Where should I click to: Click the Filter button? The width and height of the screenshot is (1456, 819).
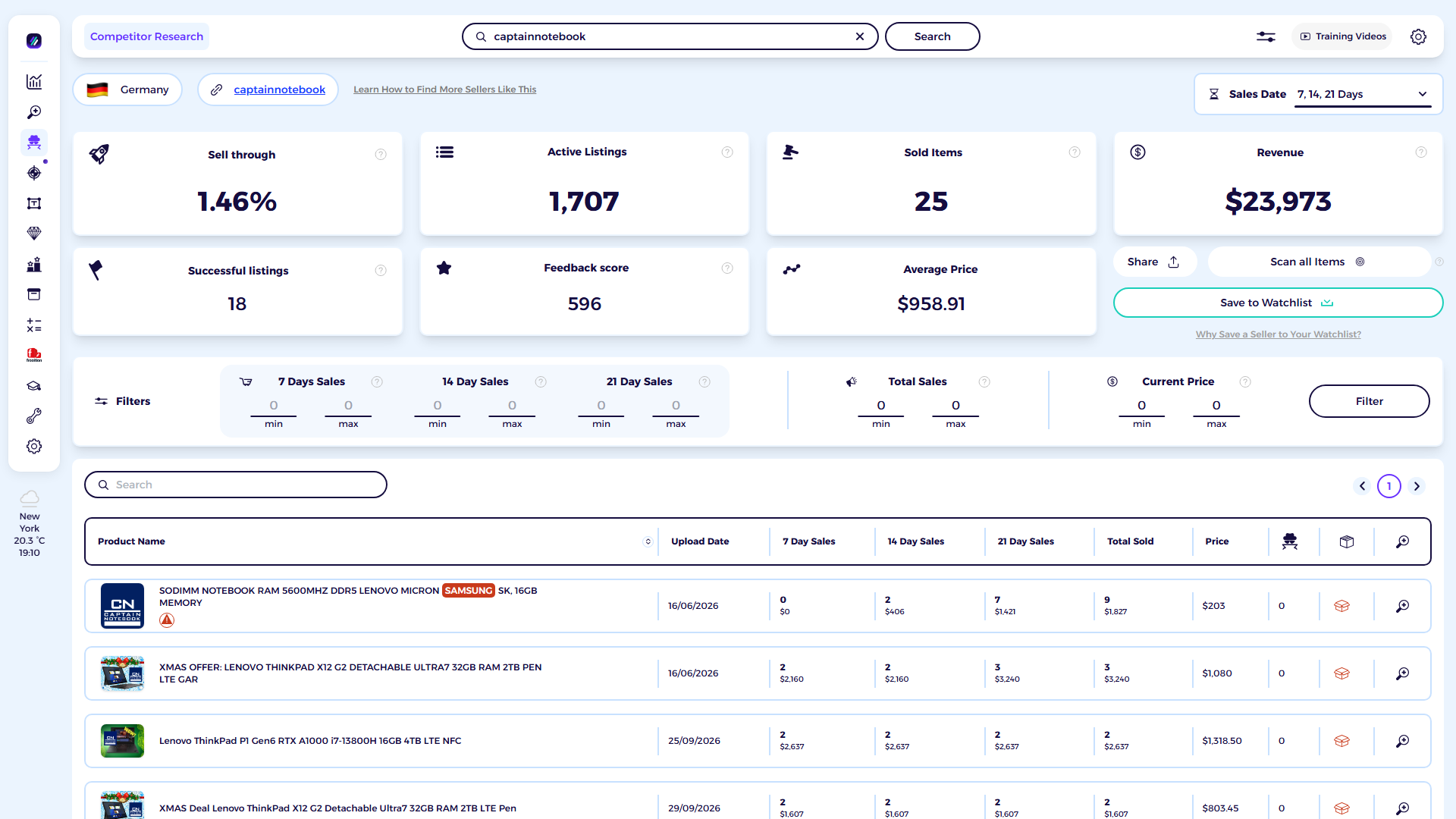1369,401
